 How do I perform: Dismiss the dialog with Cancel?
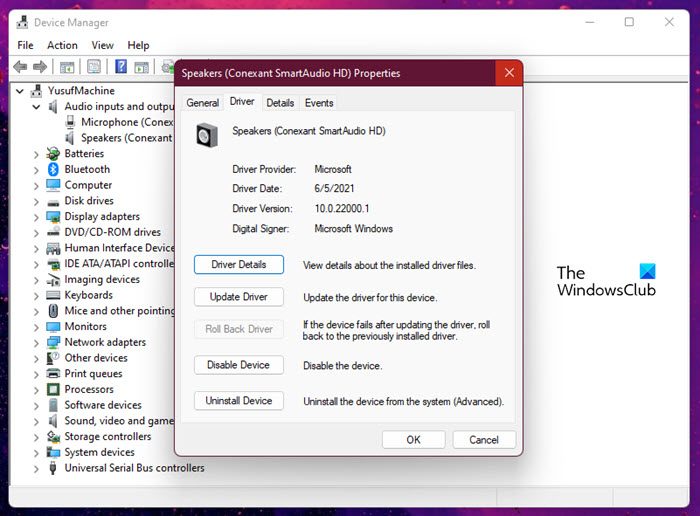[x=484, y=440]
